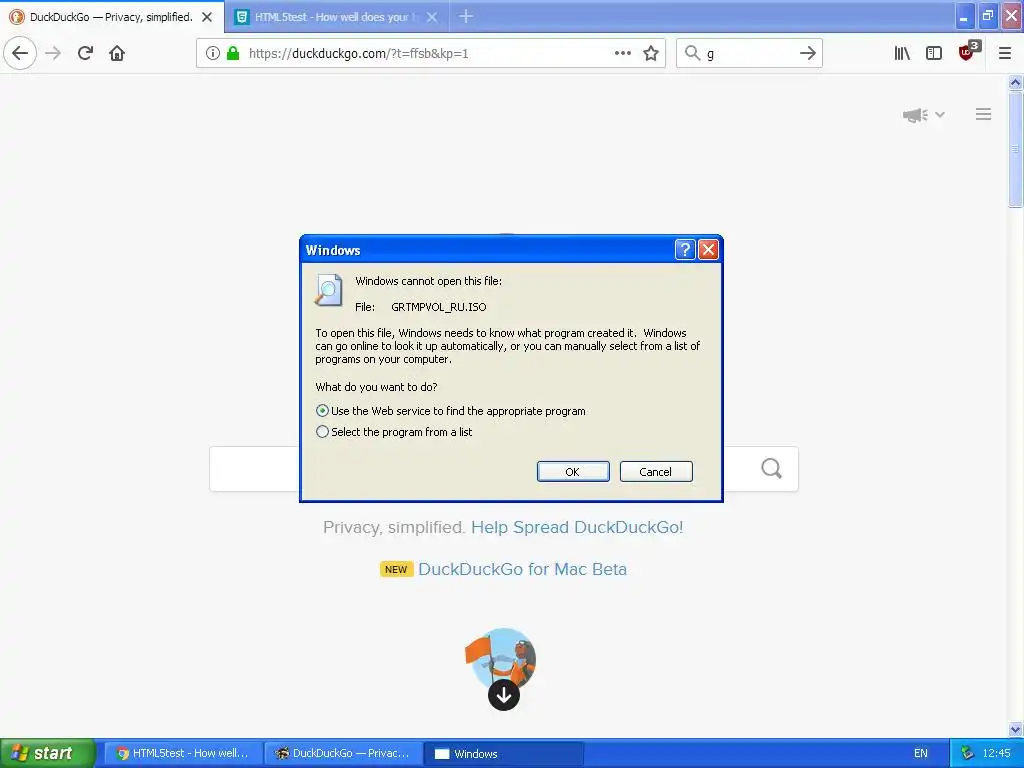The image size is (1024, 768).
Task: Open the Library bookmarks icon
Action: (x=902, y=53)
